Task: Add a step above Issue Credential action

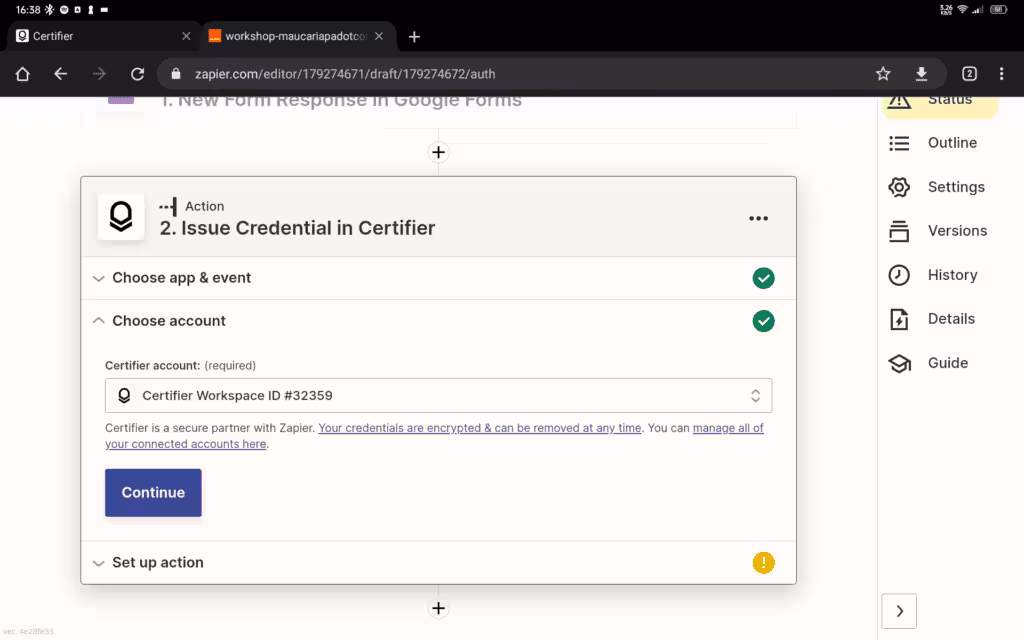Action: tap(438, 152)
